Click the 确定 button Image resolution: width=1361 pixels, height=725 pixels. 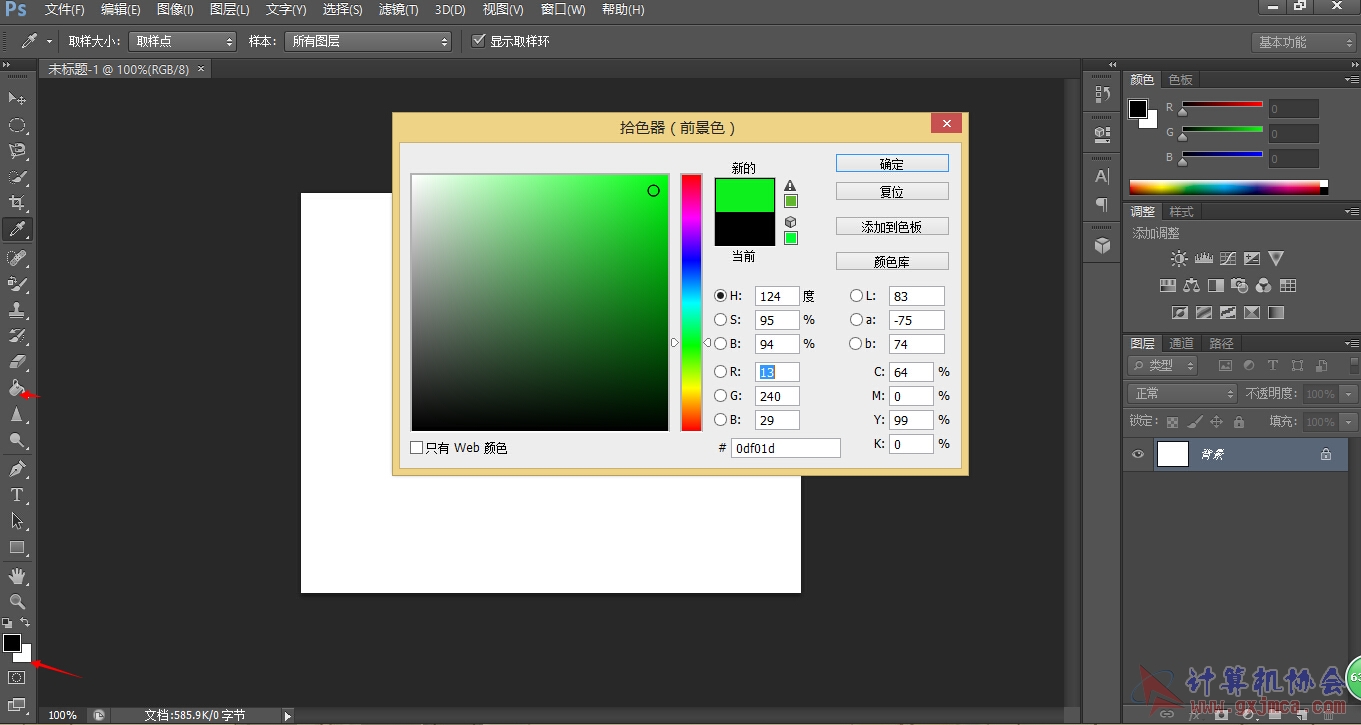click(892, 164)
